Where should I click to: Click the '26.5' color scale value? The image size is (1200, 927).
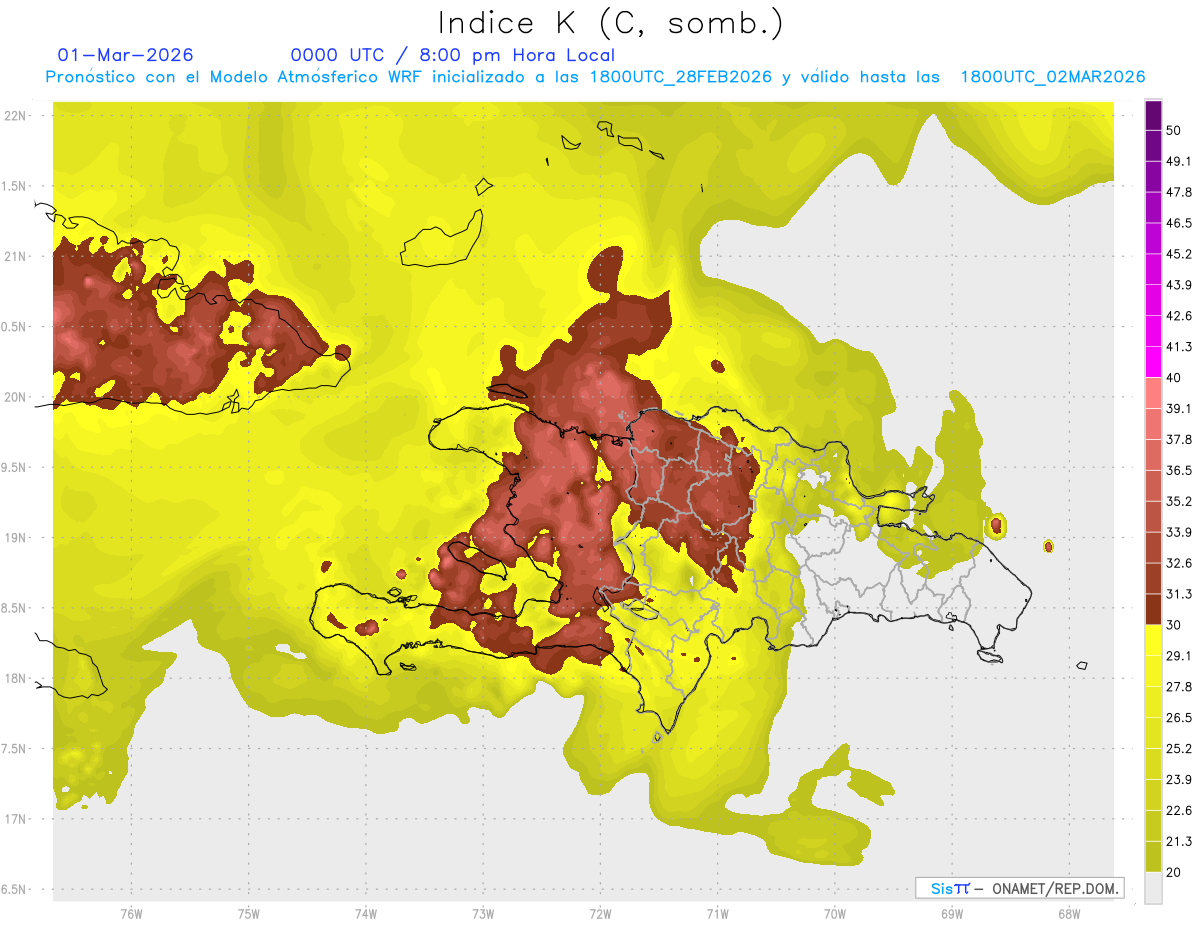click(1179, 718)
